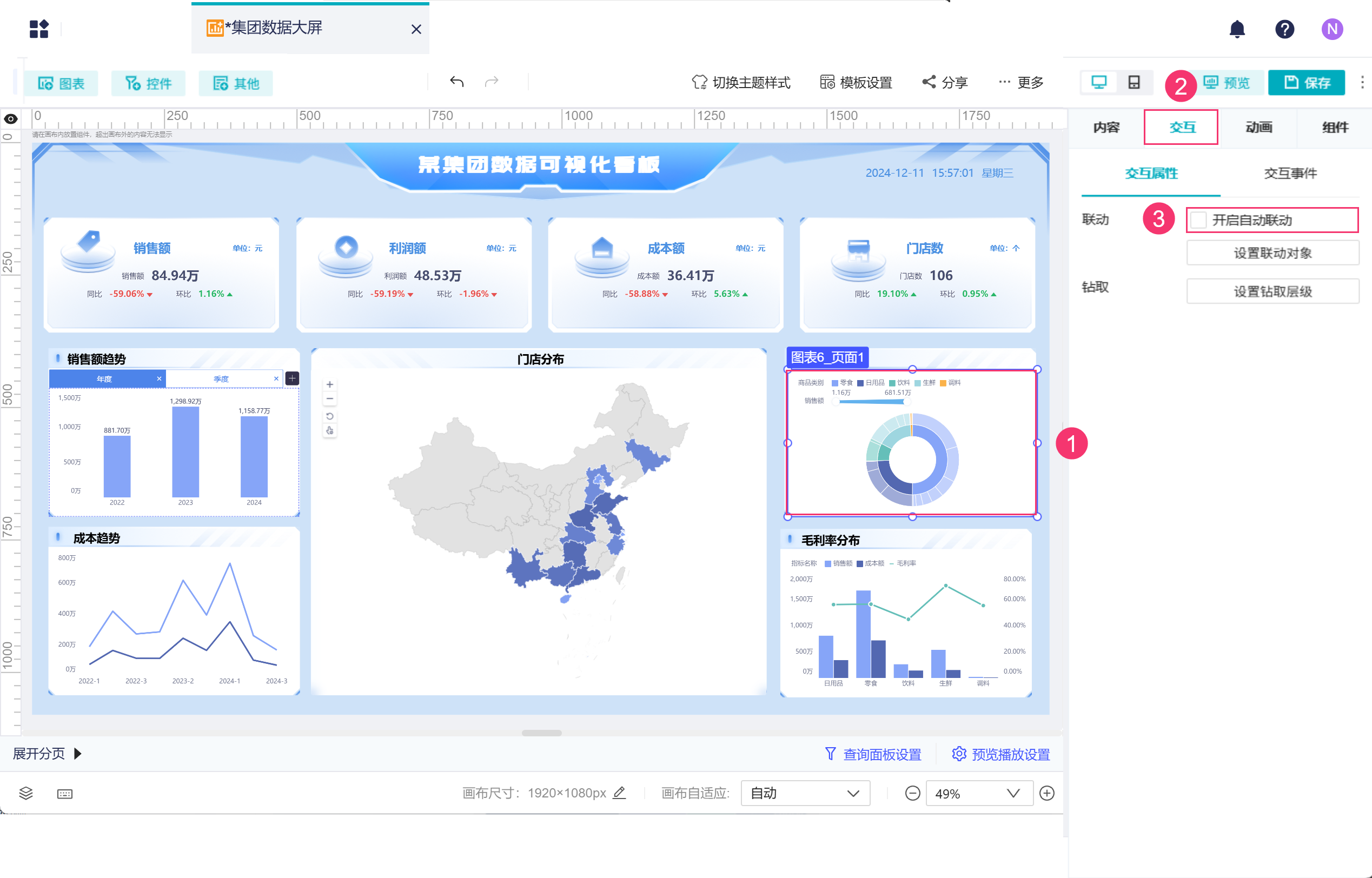Switch to the 交互事件 tab

[1290, 174]
